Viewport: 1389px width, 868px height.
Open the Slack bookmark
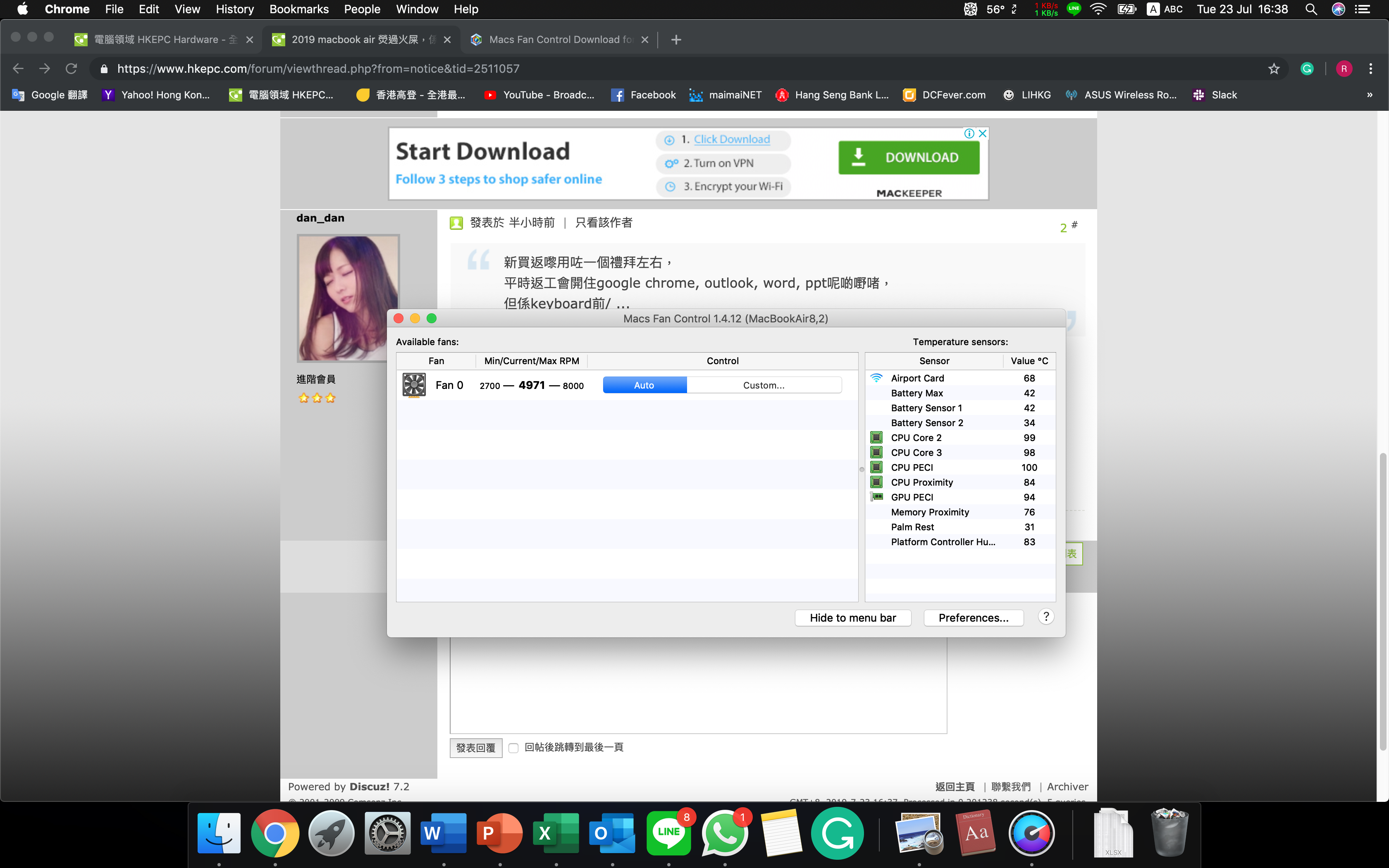(x=1215, y=95)
